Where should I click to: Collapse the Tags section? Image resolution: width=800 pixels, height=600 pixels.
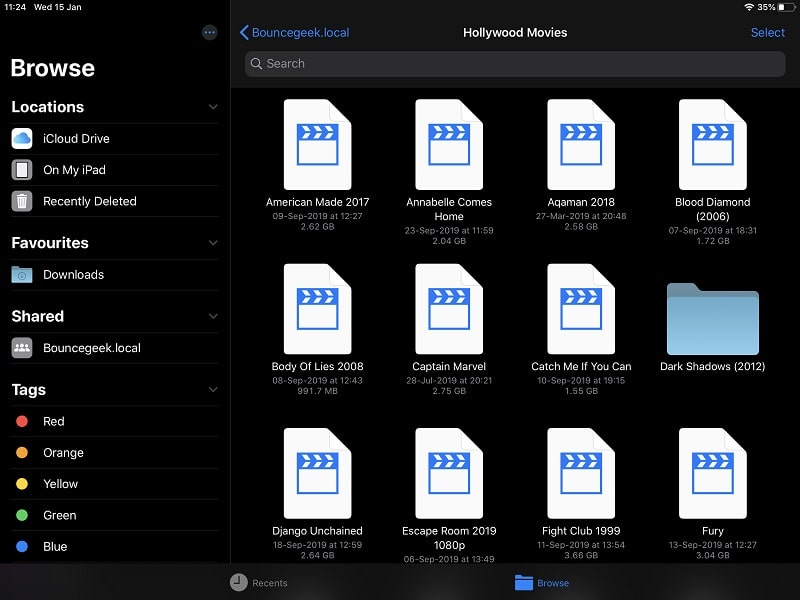(213, 390)
